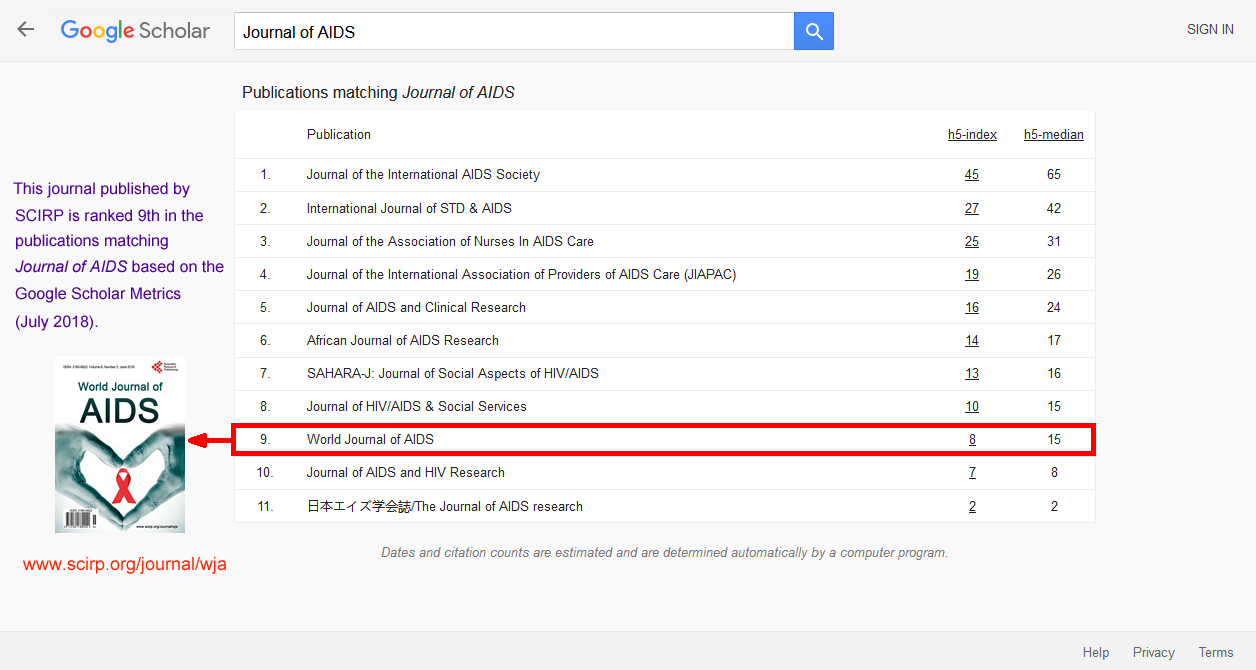This screenshot has height=670, width=1256.
Task: Click the dates and citation counts disclaimer
Action: [665, 553]
